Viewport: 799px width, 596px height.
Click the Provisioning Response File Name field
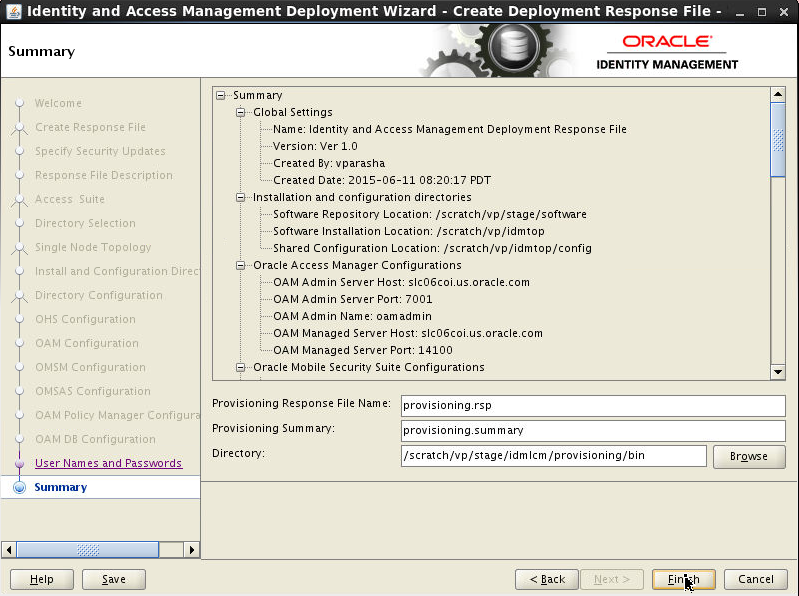coord(593,405)
